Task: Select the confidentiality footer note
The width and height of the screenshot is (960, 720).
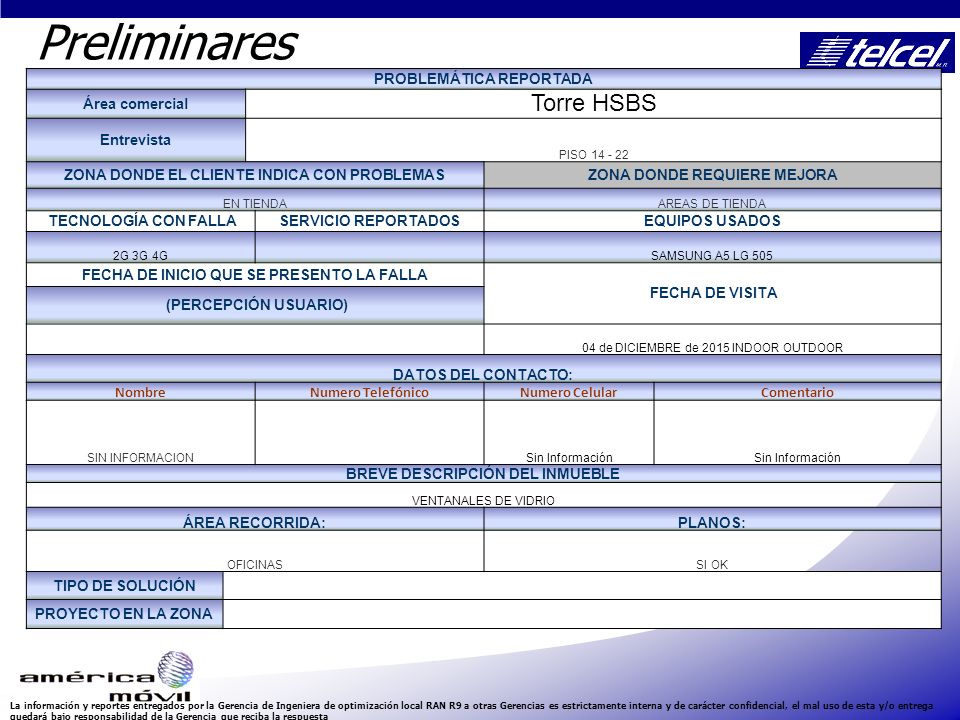Action: (x=471, y=710)
